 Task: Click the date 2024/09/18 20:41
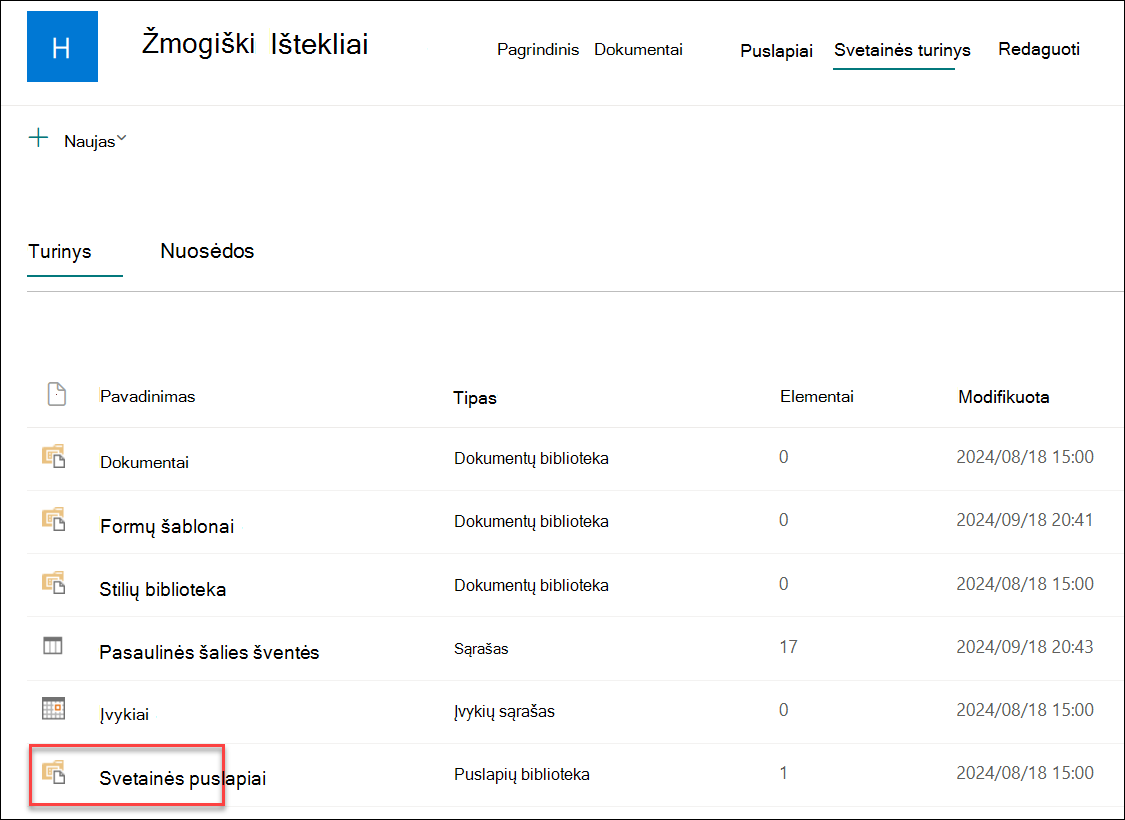(x=1025, y=520)
